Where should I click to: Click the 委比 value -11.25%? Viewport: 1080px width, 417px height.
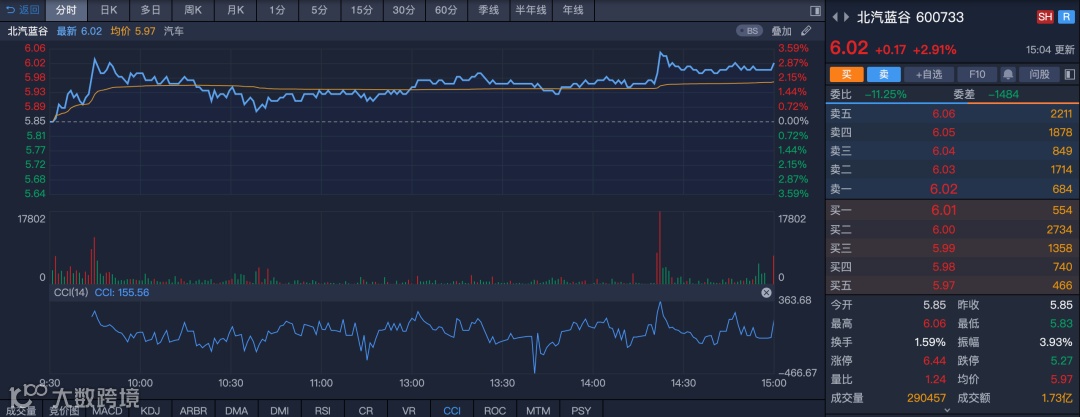[x=886, y=94]
